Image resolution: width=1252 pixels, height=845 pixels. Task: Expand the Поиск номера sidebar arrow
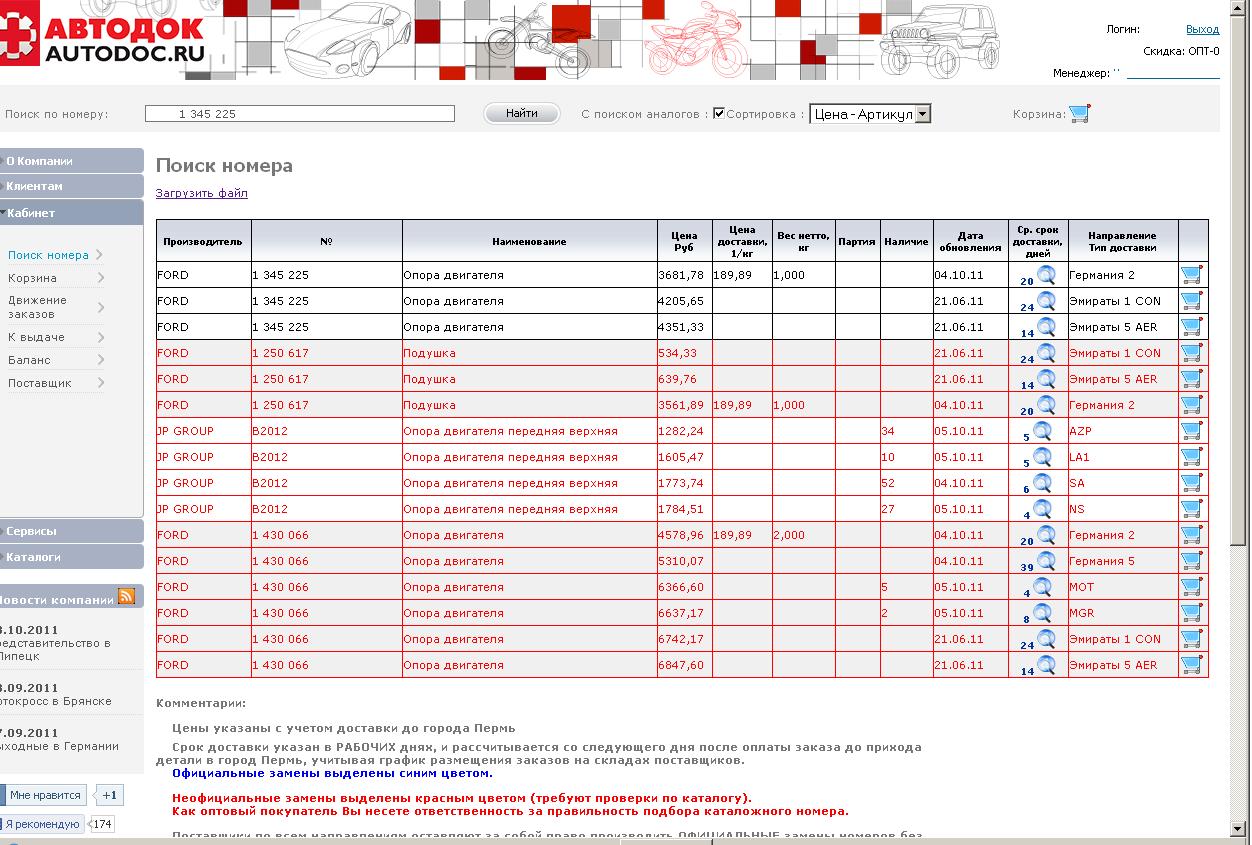100,255
